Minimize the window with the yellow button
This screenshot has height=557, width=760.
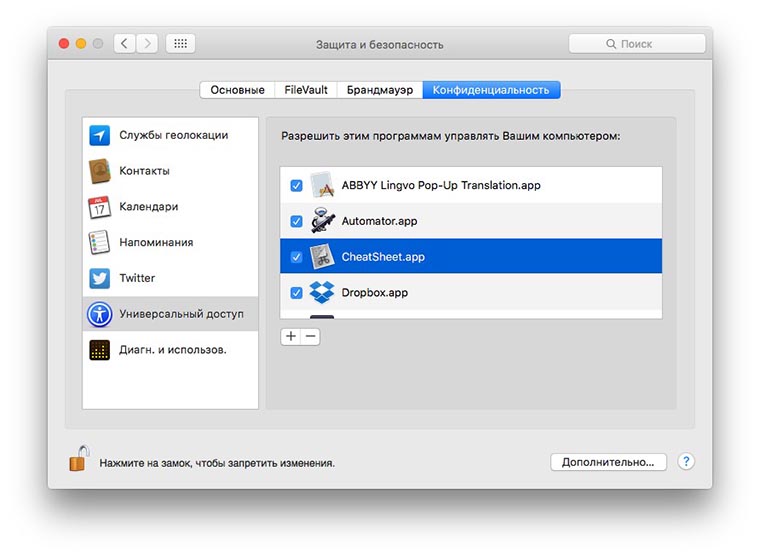coord(81,44)
